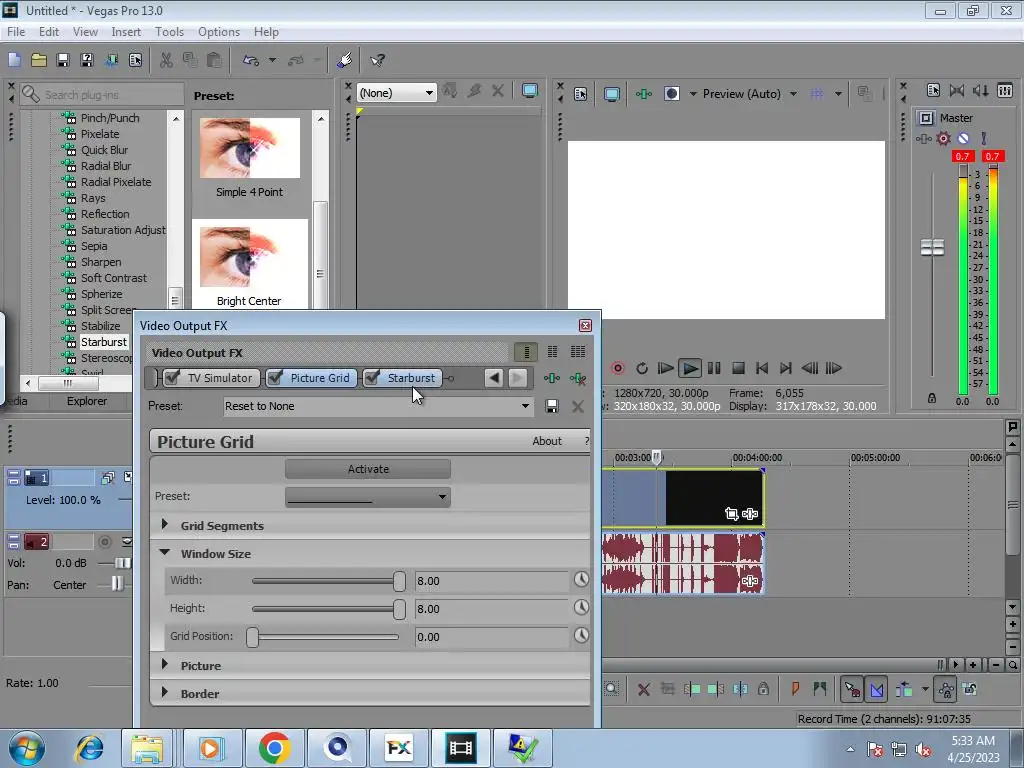Animate Grid Position with its clock icon
This screenshot has height=768, width=1024.
pyautogui.click(x=581, y=635)
